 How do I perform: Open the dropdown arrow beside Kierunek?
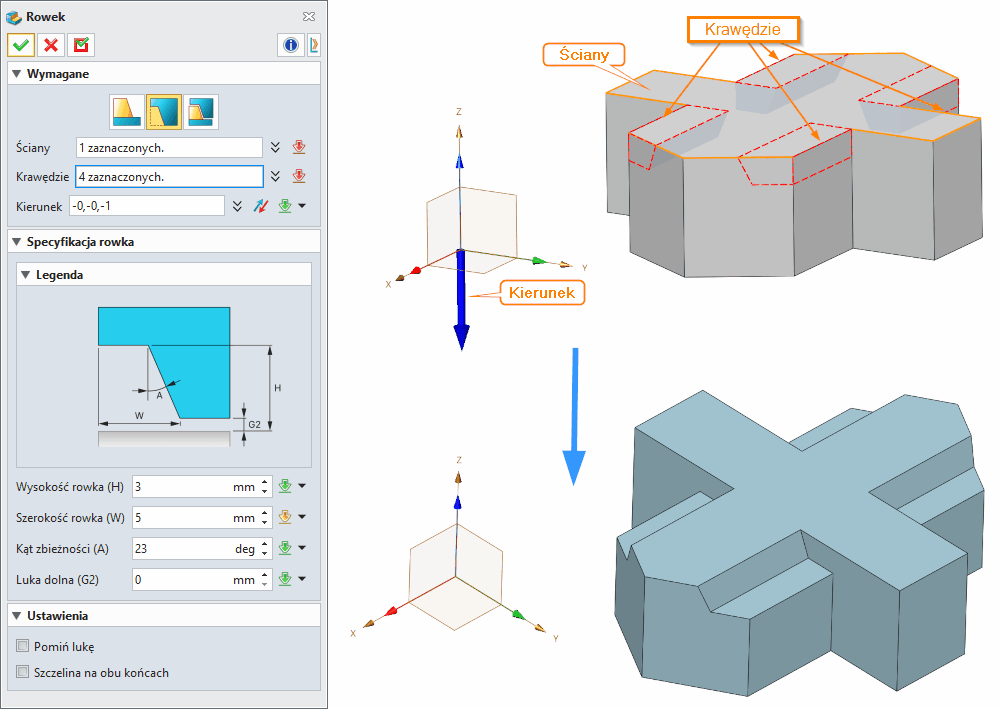click(303, 207)
